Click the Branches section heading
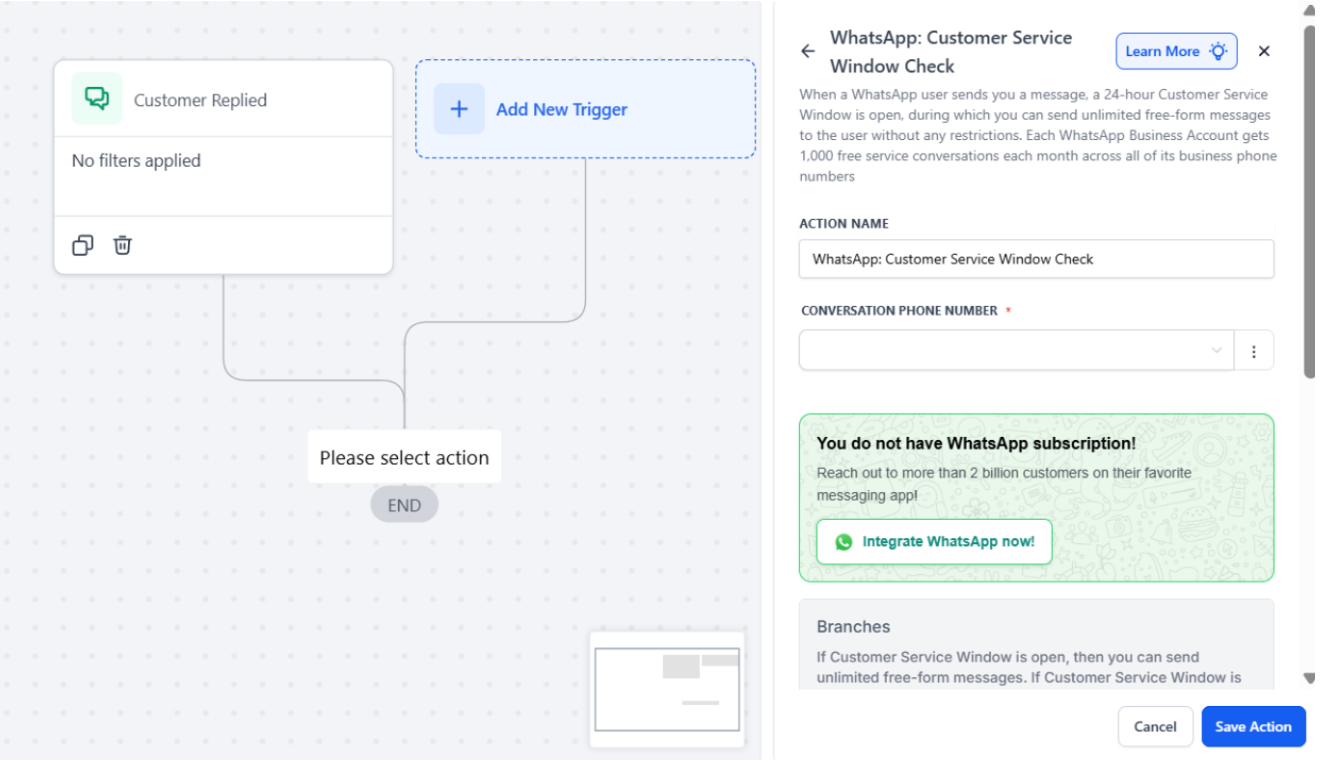The height and width of the screenshot is (763, 1324). pos(853,627)
